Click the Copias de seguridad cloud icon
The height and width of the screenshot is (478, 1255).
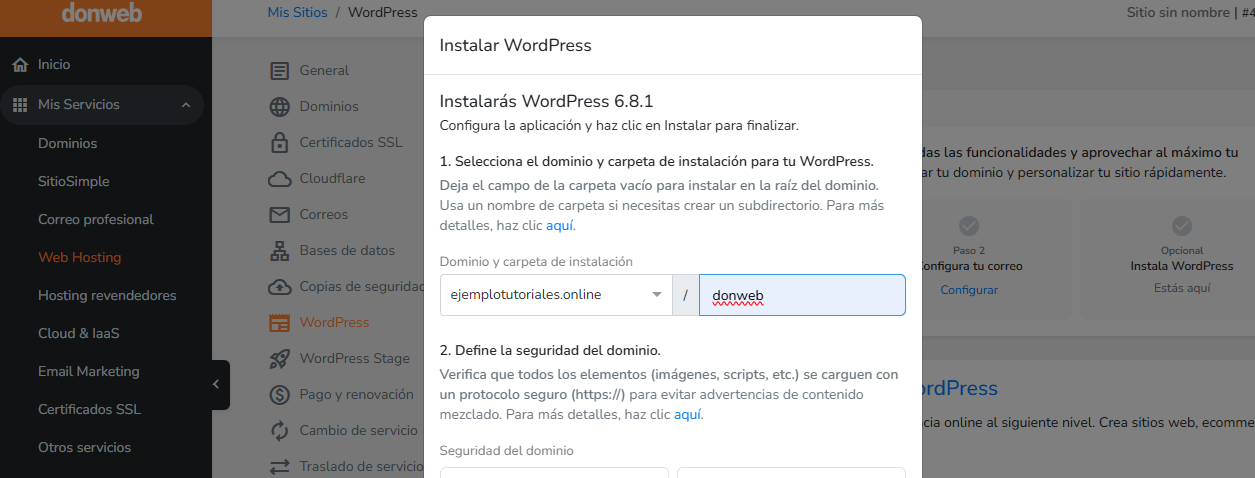(280, 287)
